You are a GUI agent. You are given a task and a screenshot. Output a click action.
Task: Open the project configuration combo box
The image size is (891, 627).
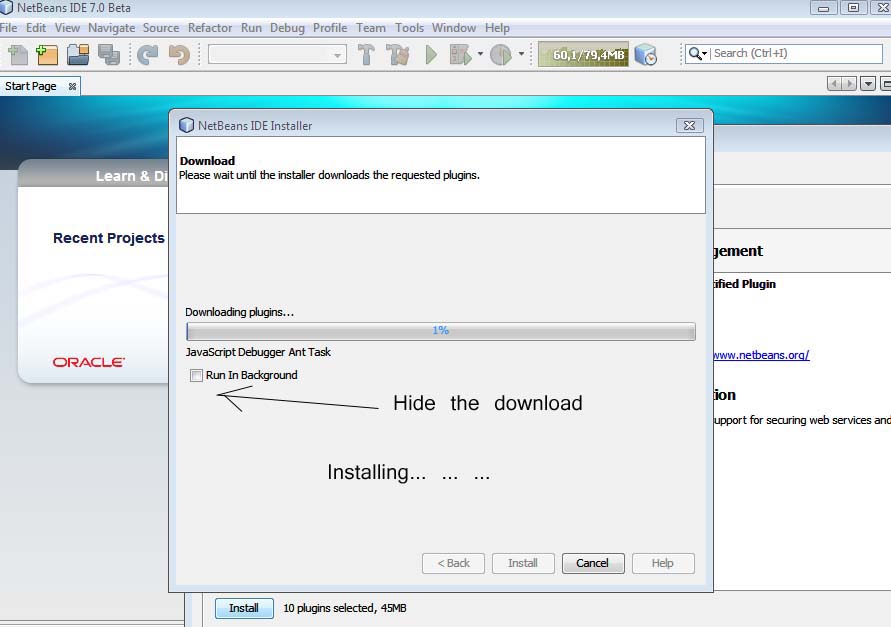point(277,55)
